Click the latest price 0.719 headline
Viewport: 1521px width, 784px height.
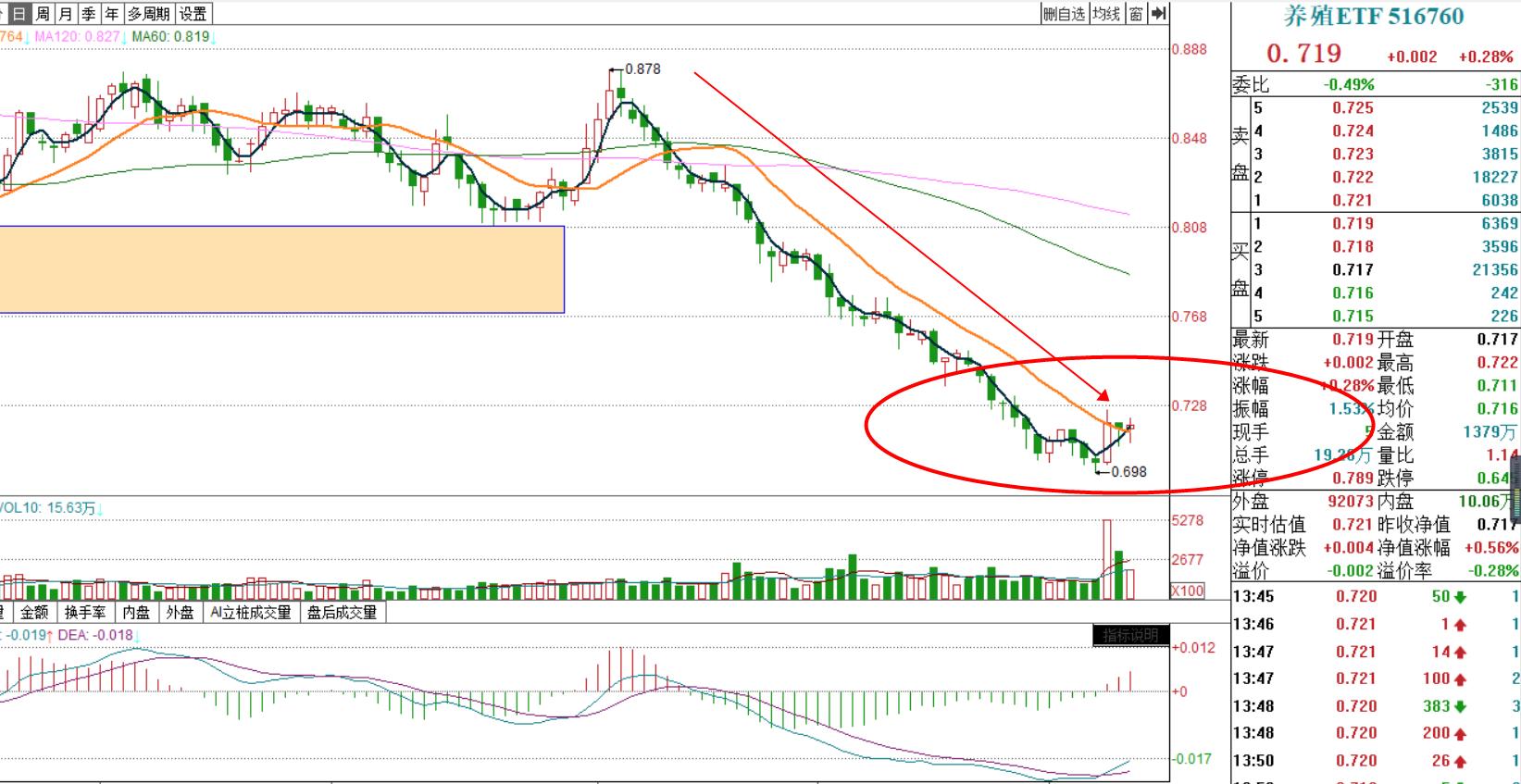click(x=1303, y=55)
